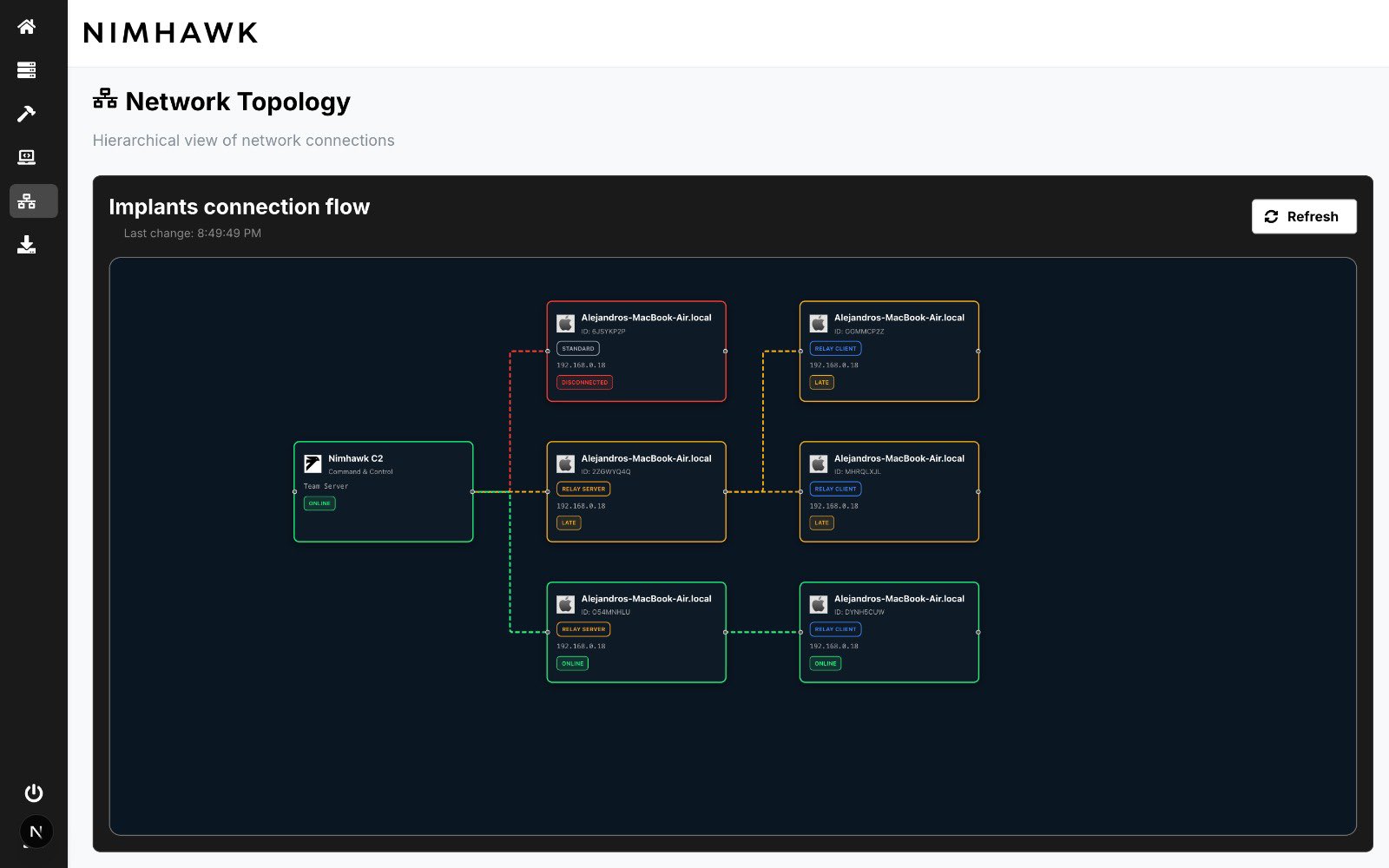Image resolution: width=1389 pixels, height=868 pixels.
Task: Click Apple icon on node 6J5YKP2P
Action: pyautogui.click(x=566, y=323)
